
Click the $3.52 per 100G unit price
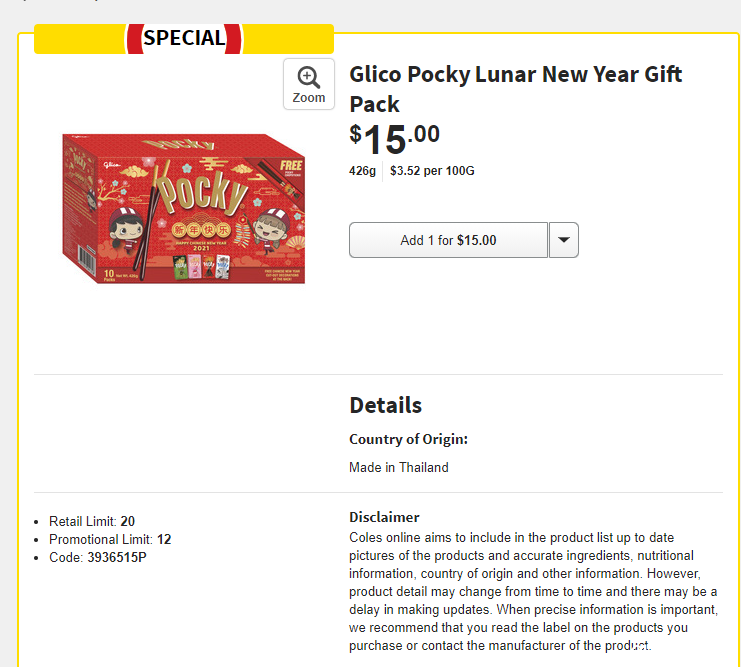tap(432, 171)
